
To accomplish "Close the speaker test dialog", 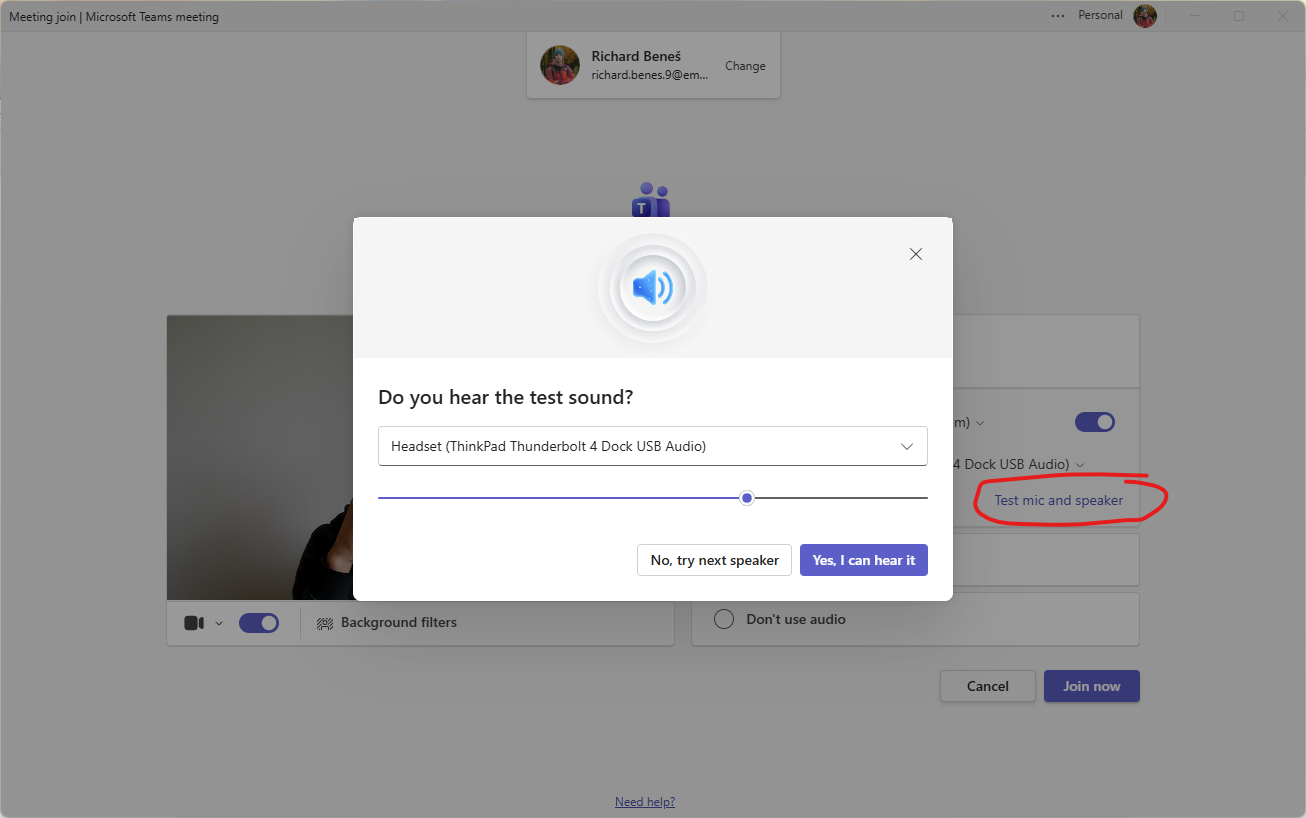I will tap(915, 254).
